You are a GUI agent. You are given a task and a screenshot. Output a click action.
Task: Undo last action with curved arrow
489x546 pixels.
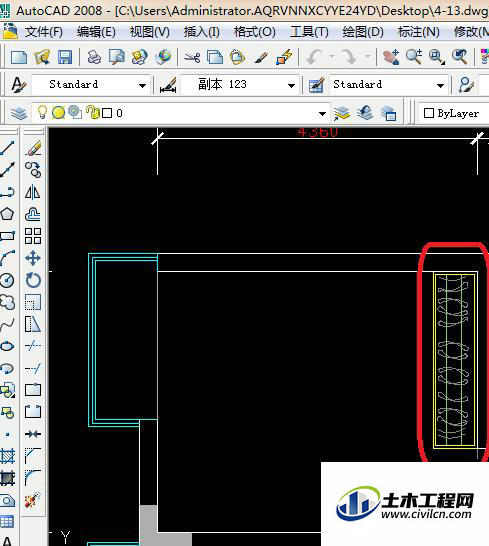tap(314, 57)
